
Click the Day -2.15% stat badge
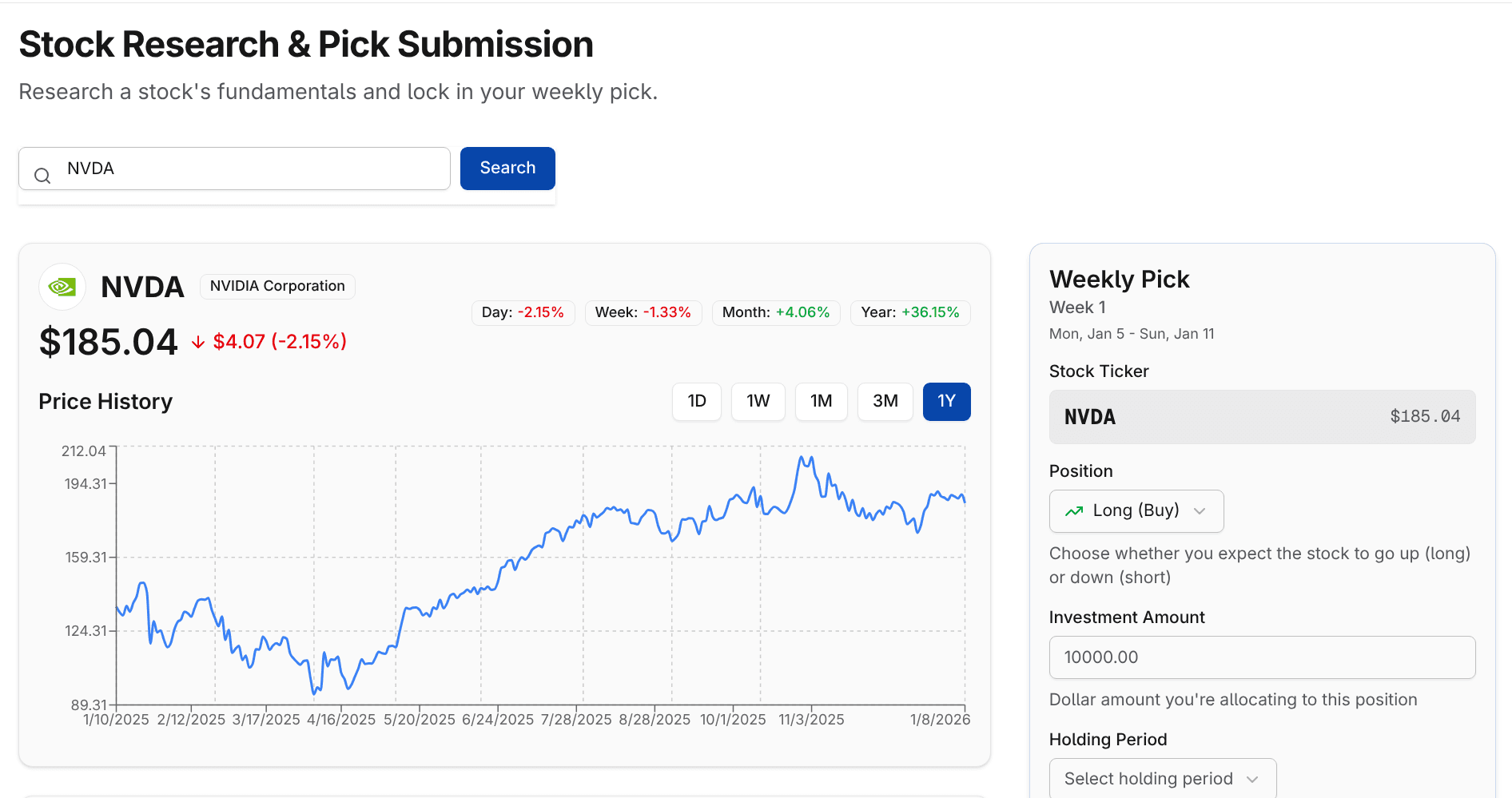(523, 312)
